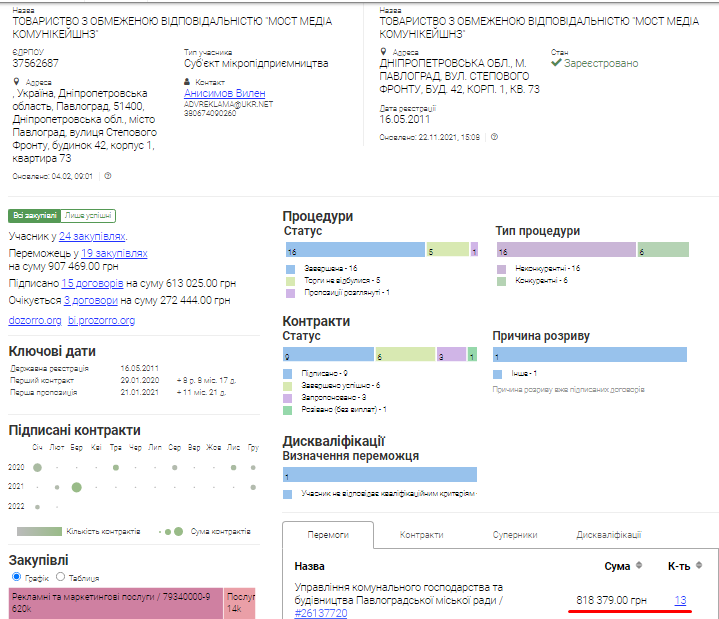Click the info icon next to update time 04.02
Viewport: 719px width, 619px height.
[108, 176]
